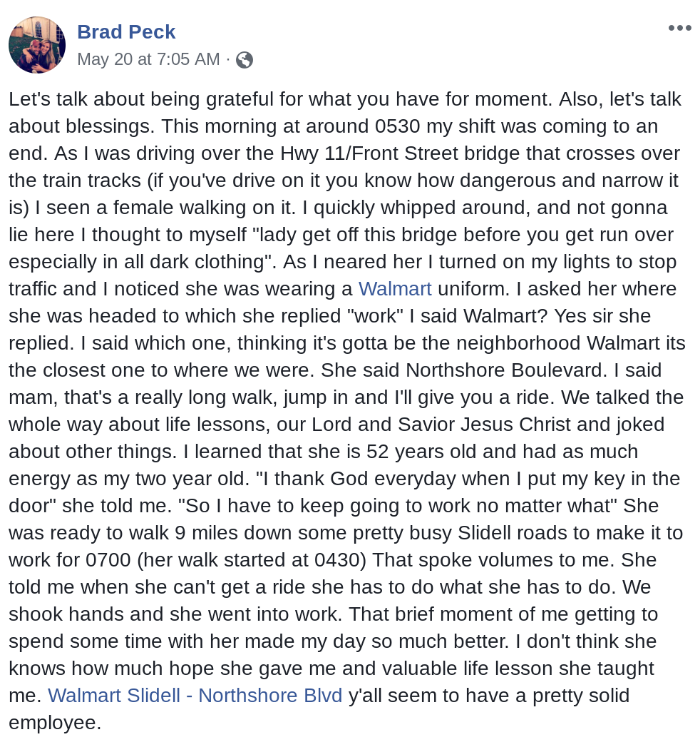Open the three-dot post options menu
The height and width of the screenshot is (742, 700).
coord(680,28)
